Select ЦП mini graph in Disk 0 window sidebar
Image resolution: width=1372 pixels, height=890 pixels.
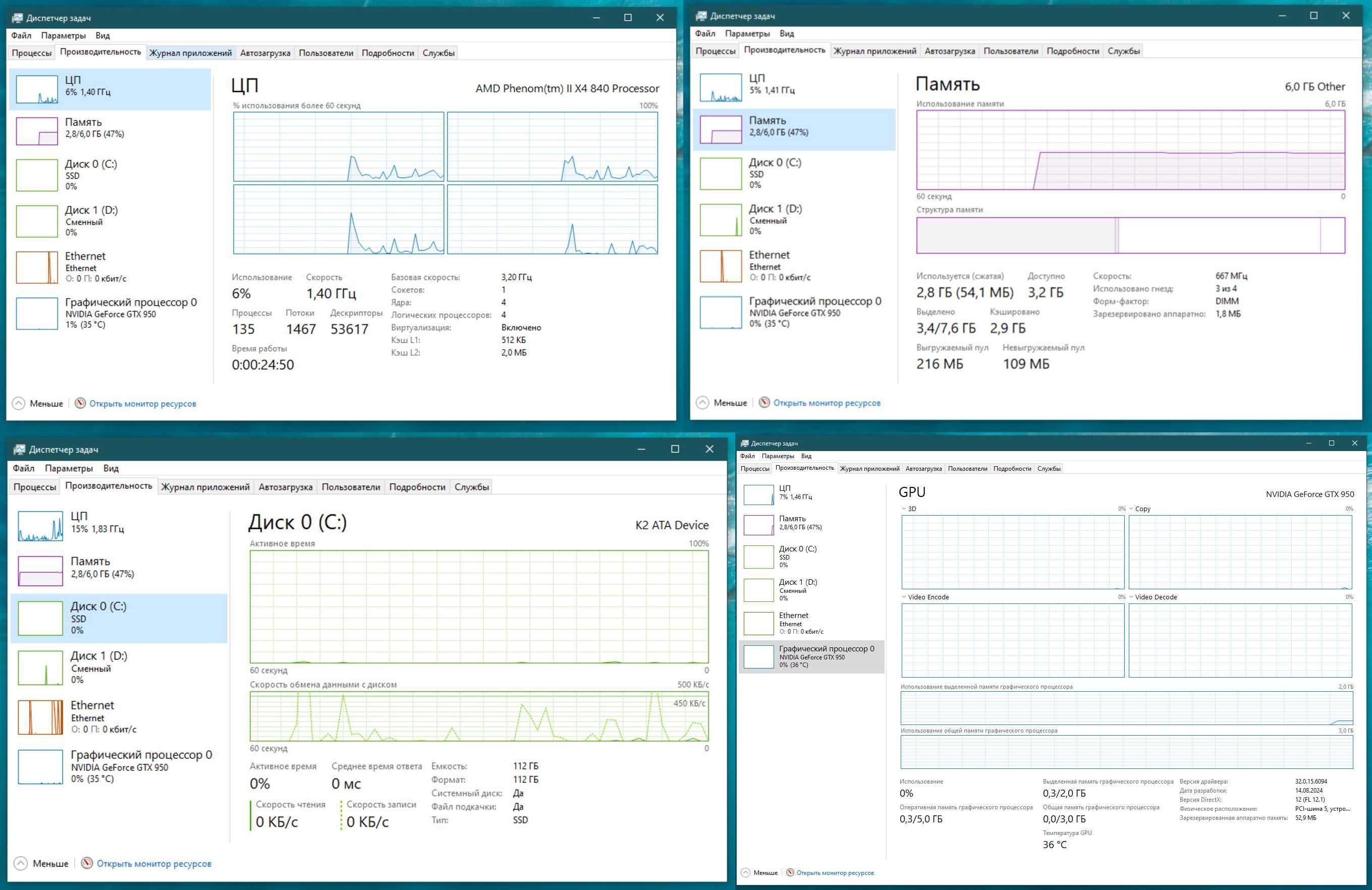click(x=40, y=526)
